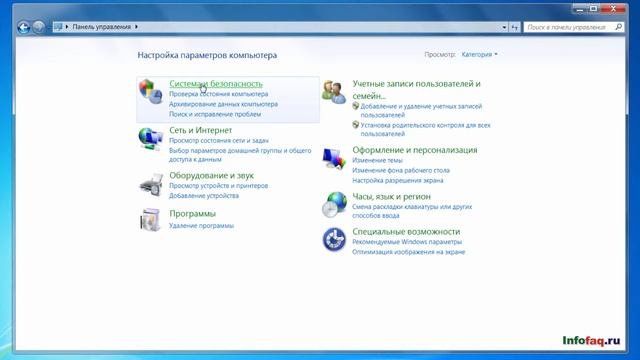Open Рекомендуемые Windows параметры link
The height and width of the screenshot is (360, 640).
(407, 242)
